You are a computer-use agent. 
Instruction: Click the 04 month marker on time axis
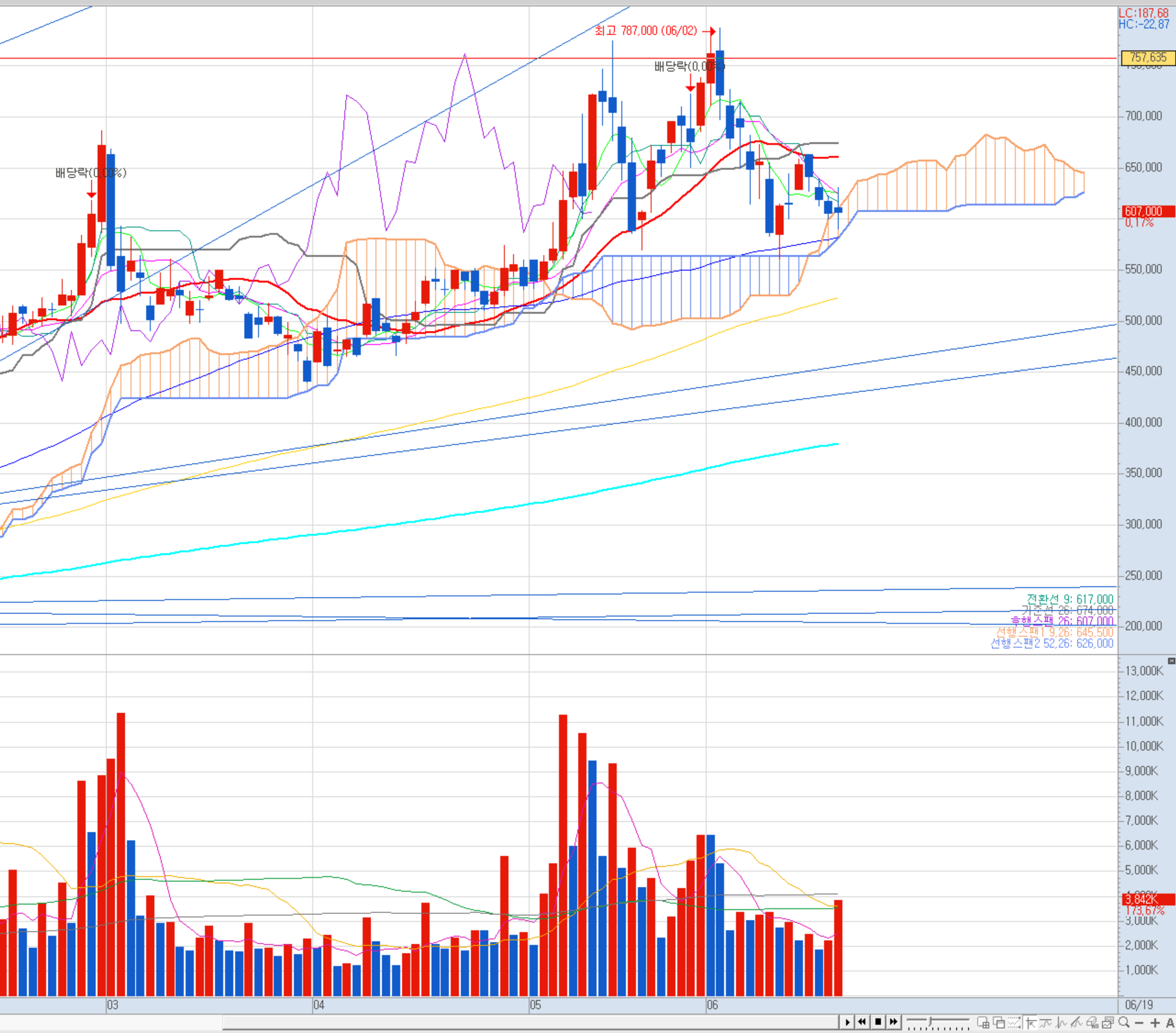point(319,1005)
